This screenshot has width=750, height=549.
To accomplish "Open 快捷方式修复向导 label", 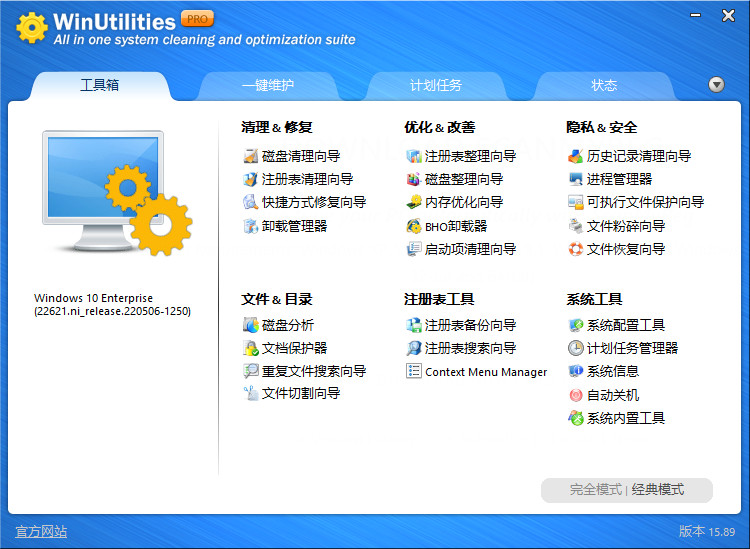I will [314, 202].
